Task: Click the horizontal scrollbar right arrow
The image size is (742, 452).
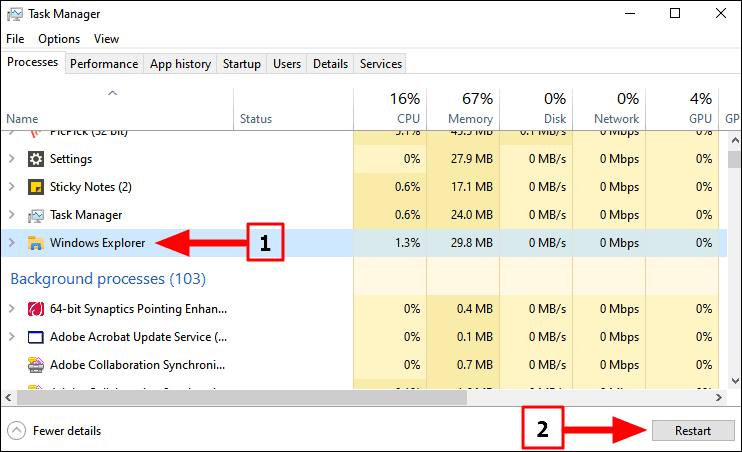Action: point(719,398)
